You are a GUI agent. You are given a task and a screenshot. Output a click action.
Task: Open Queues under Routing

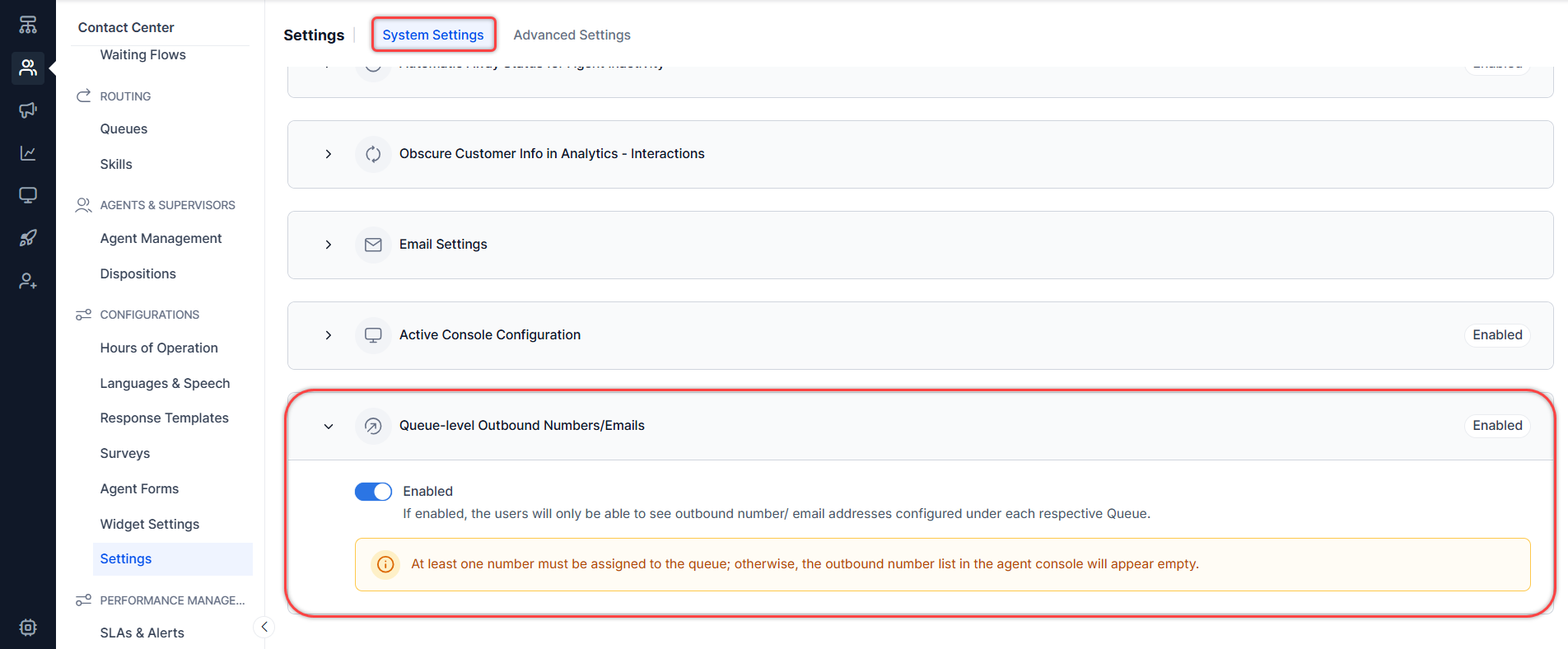click(124, 128)
